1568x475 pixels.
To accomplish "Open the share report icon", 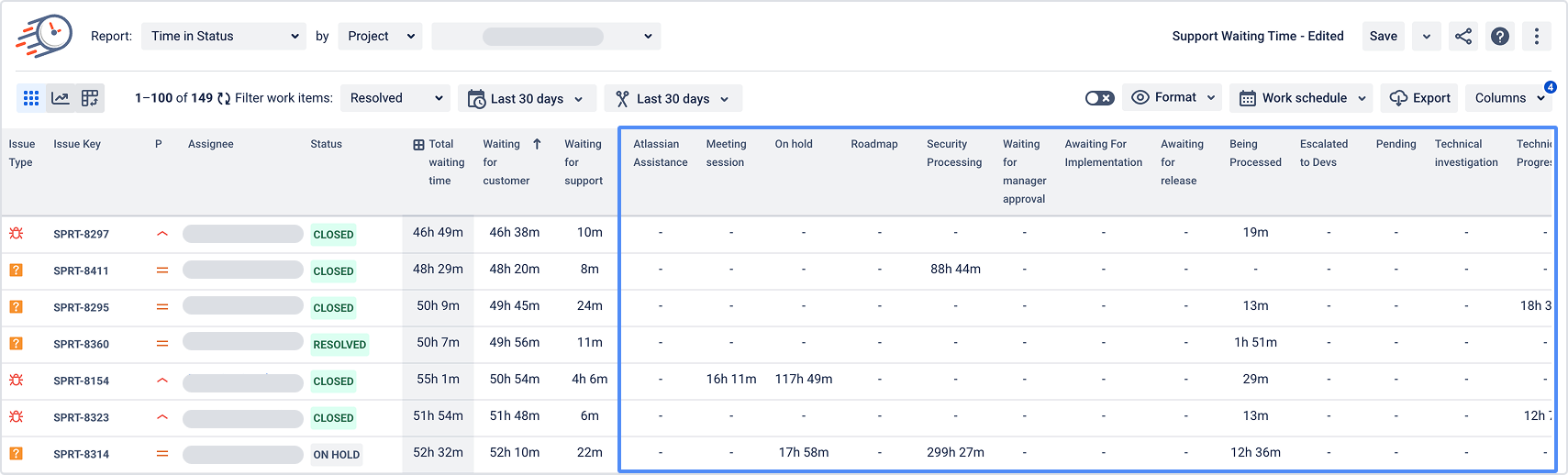I will (x=1463, y=36).
